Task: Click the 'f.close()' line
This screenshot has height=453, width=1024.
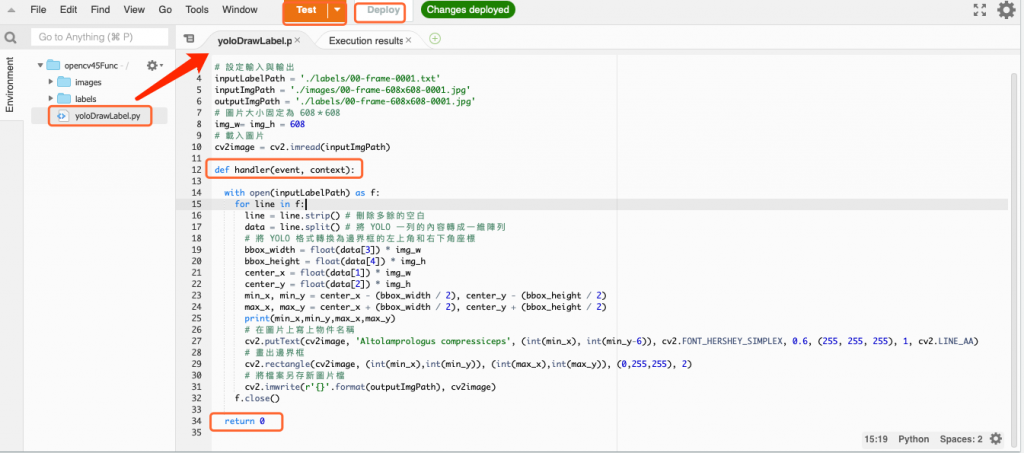Action: pyautogui.click(x=257, y=399)
